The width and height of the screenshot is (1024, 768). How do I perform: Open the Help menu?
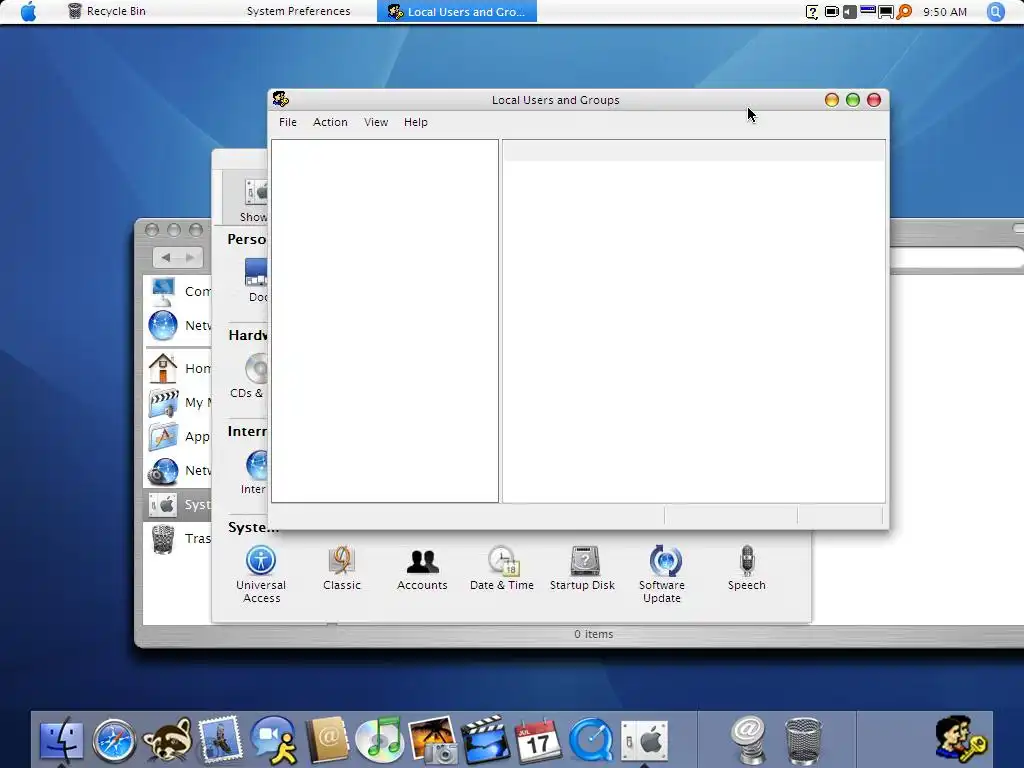(415, 122)
